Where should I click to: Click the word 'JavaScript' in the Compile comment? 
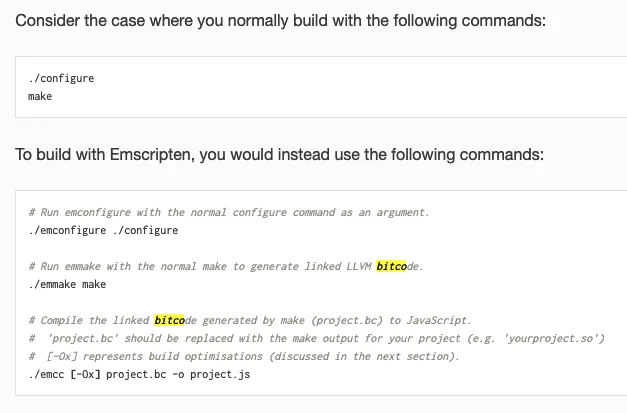tap(437, 320)
